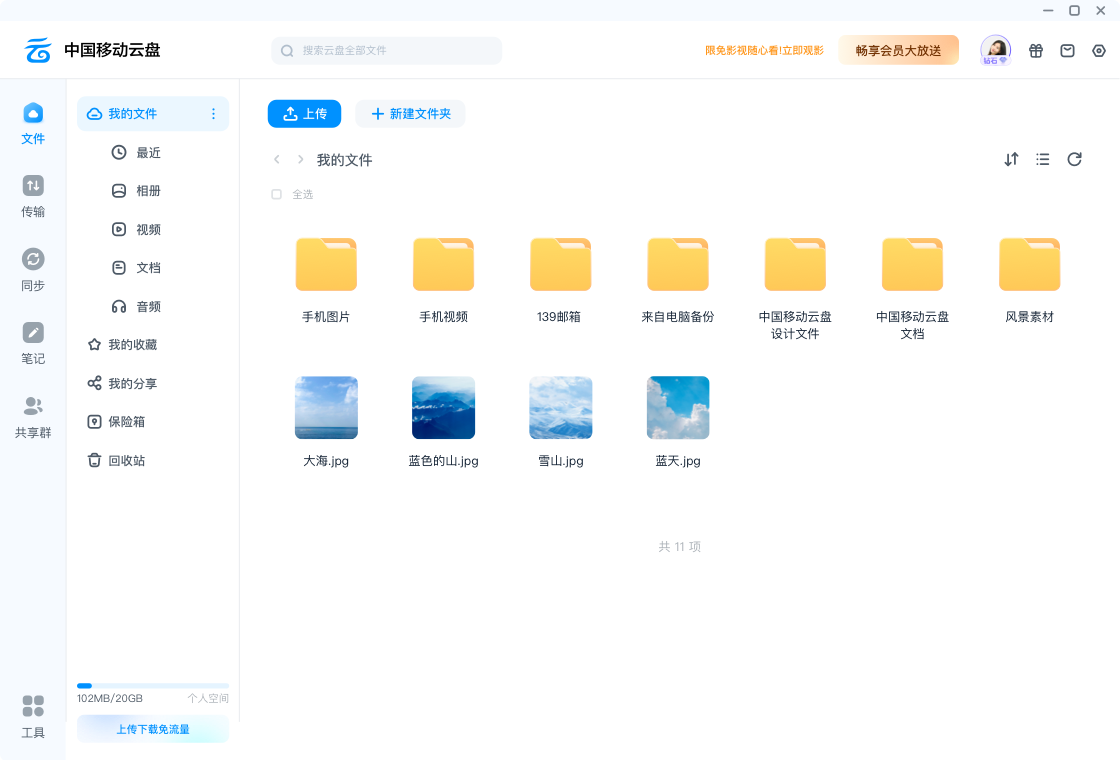
Task: Tick the 全选 select-all checkbox
Action: (277, 195)
